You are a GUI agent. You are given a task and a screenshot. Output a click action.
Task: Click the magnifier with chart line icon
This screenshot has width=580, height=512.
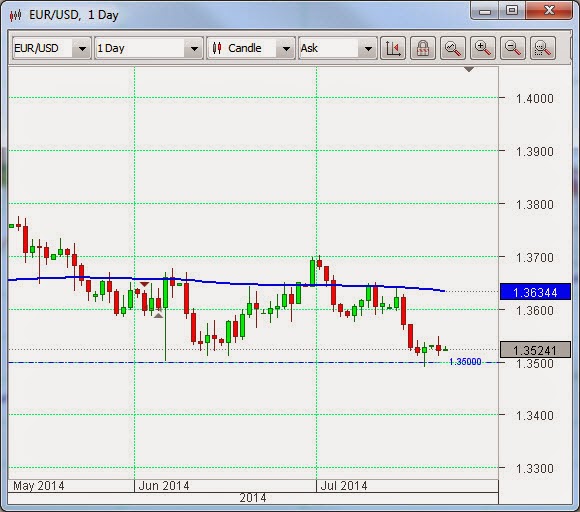[x=453, y=48]
